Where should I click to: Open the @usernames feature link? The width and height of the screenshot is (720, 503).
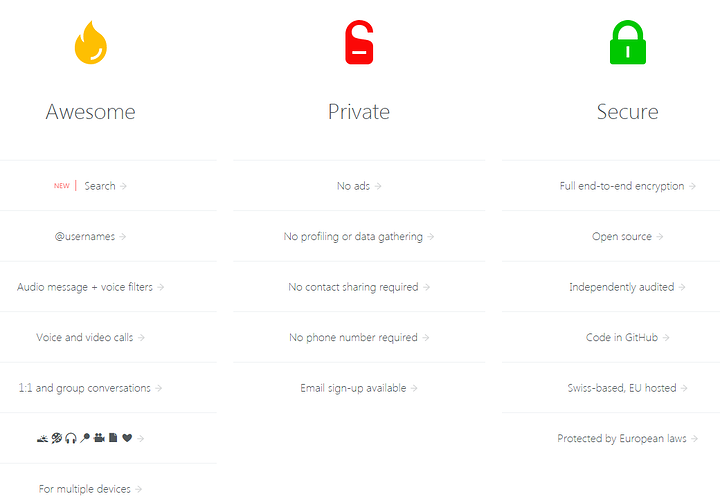[85, 237]
